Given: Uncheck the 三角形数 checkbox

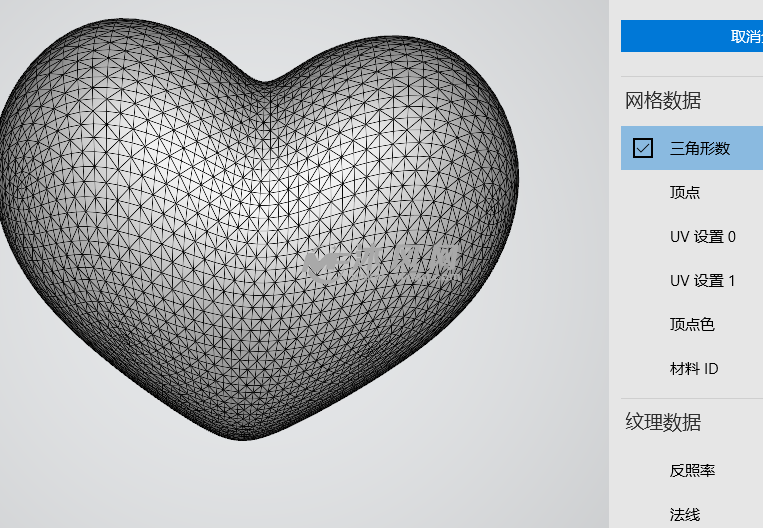Looking at the screenshot, I should 643,148.
